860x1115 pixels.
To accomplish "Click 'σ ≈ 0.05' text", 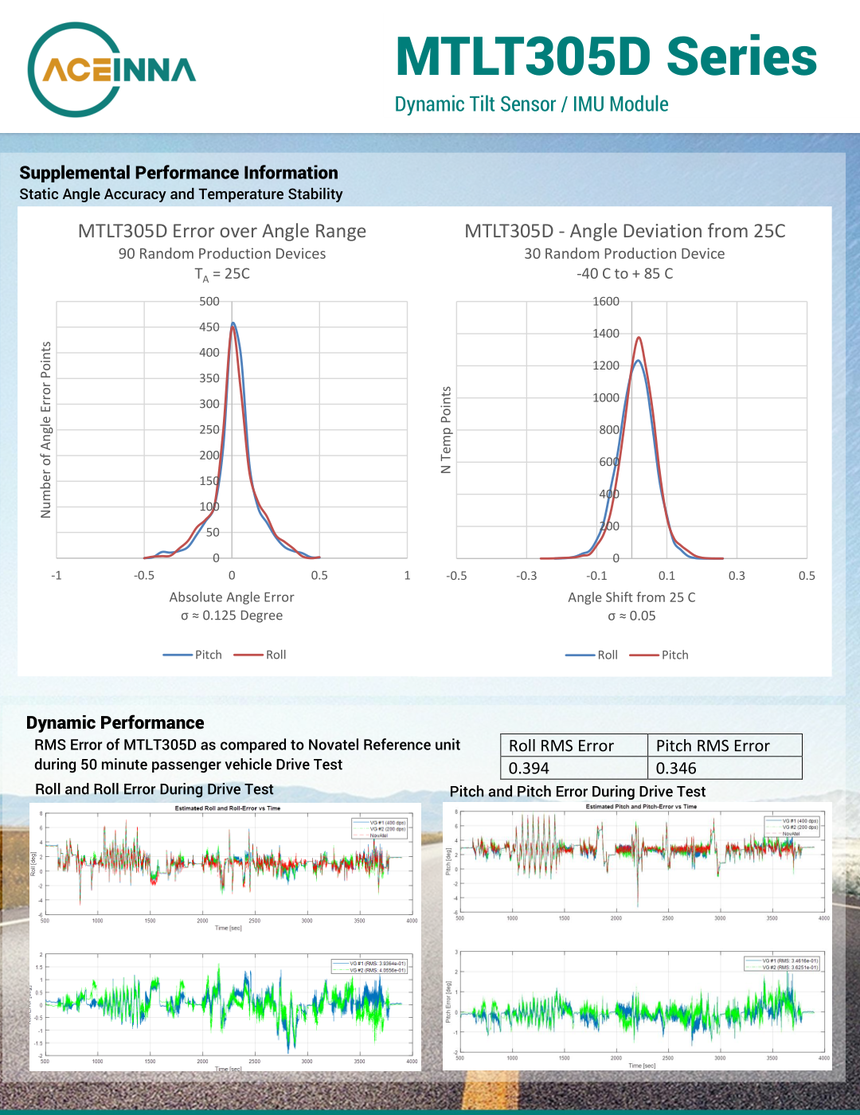I will (x=632, y=616).
